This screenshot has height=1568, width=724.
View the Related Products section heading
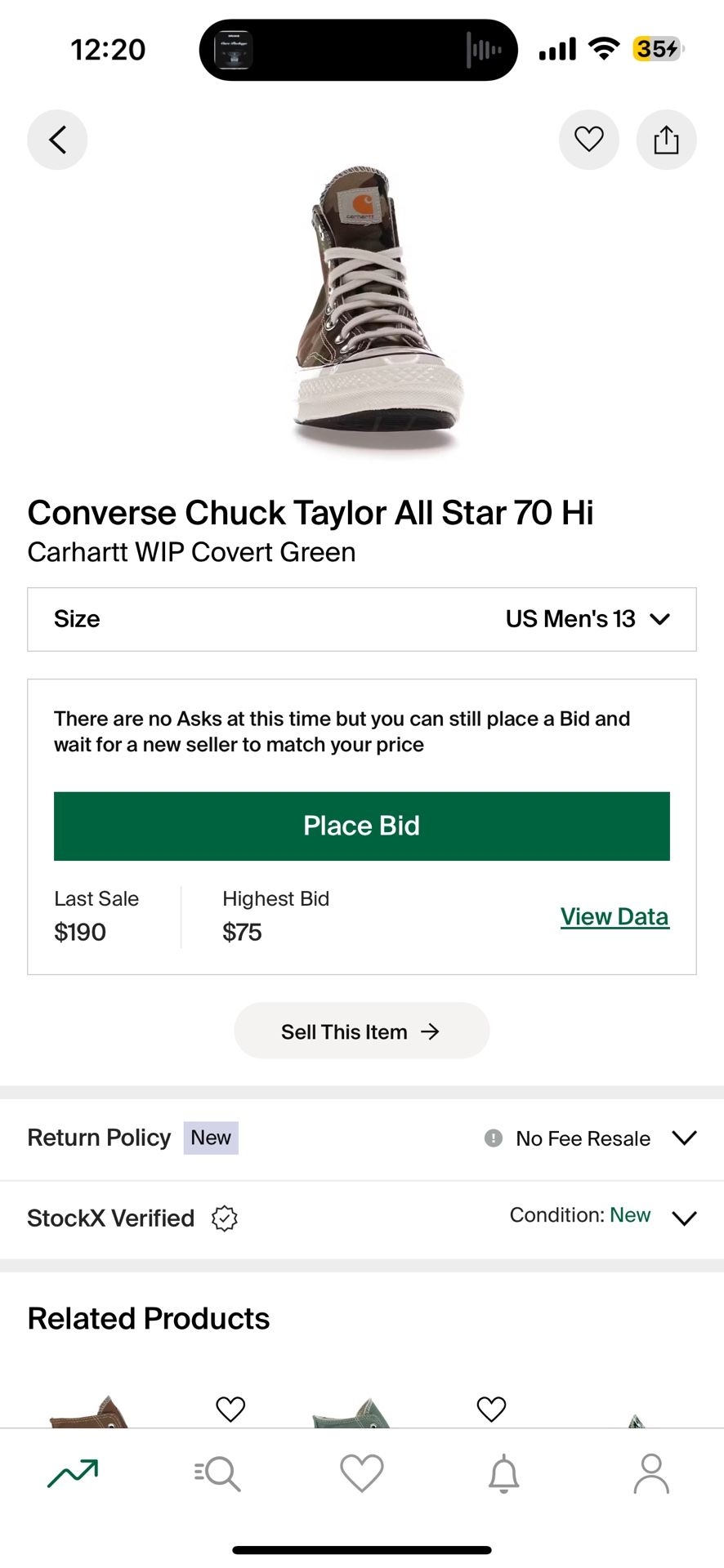(148, 1316)
